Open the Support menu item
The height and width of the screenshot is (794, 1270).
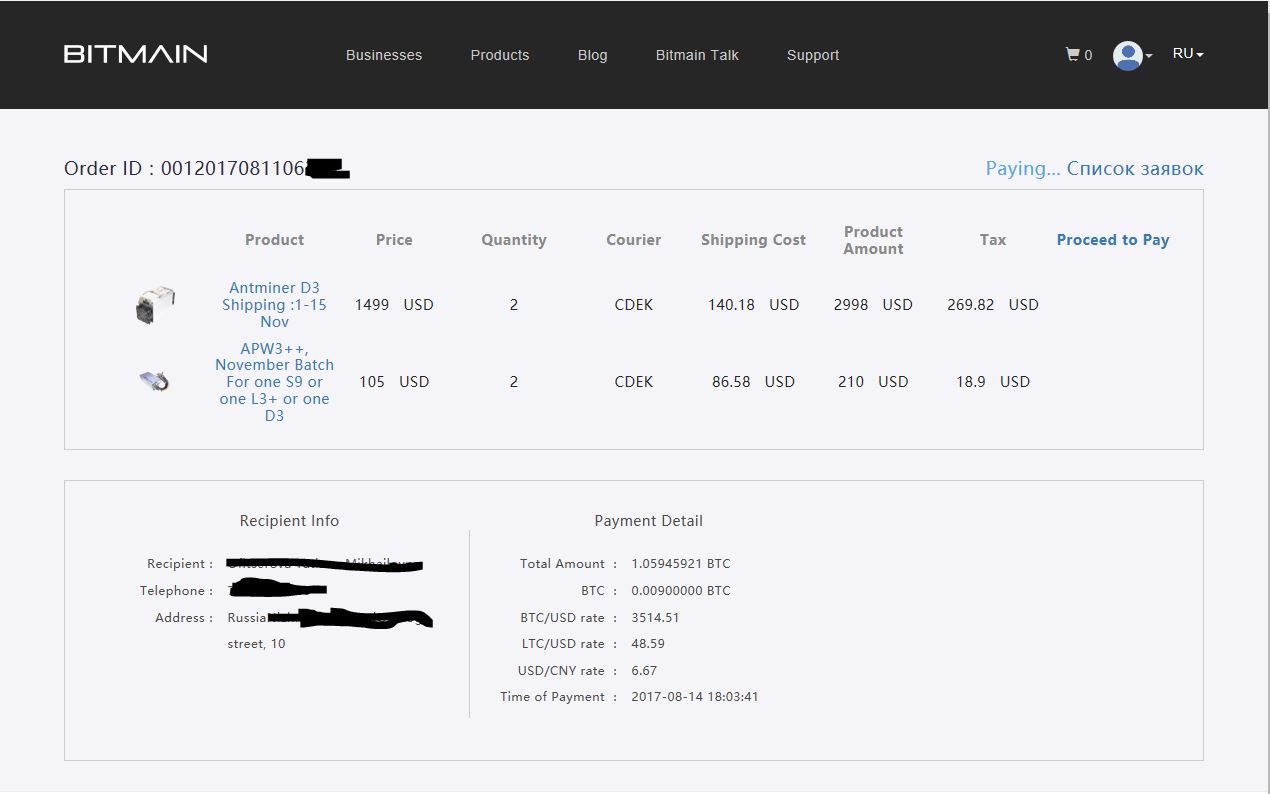813,55
